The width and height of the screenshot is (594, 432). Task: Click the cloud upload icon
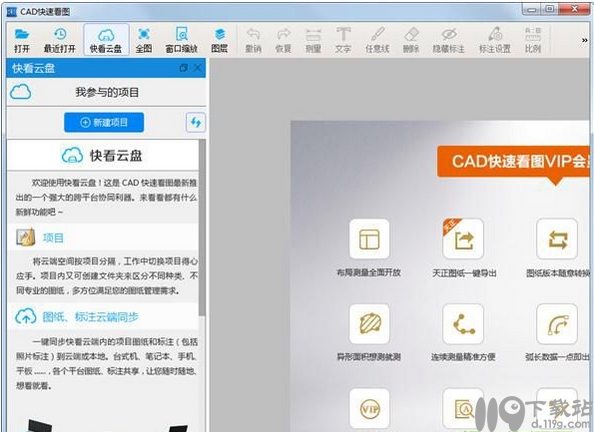25,316
